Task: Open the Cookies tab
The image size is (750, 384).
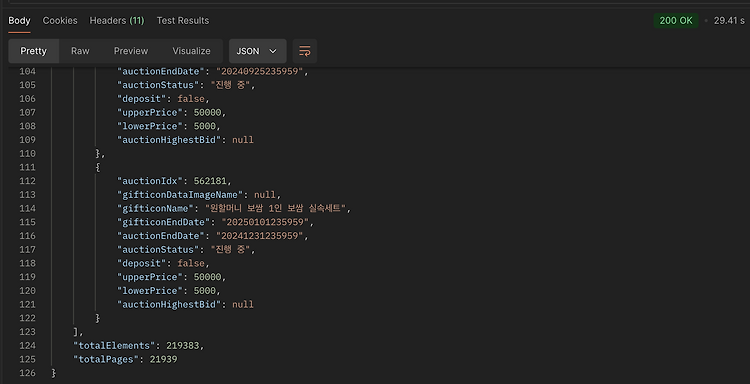Action: [60, 21]
